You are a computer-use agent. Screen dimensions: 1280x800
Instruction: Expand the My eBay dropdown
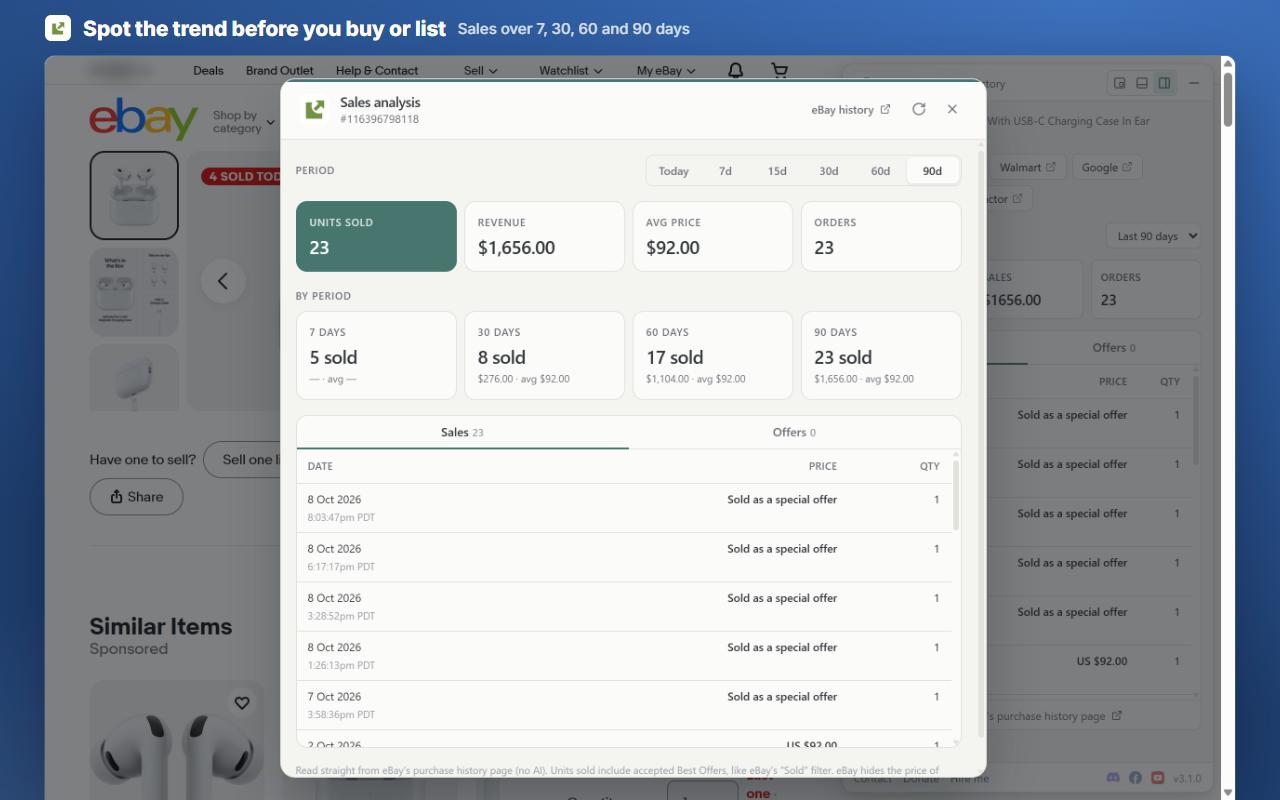point(666,70)
